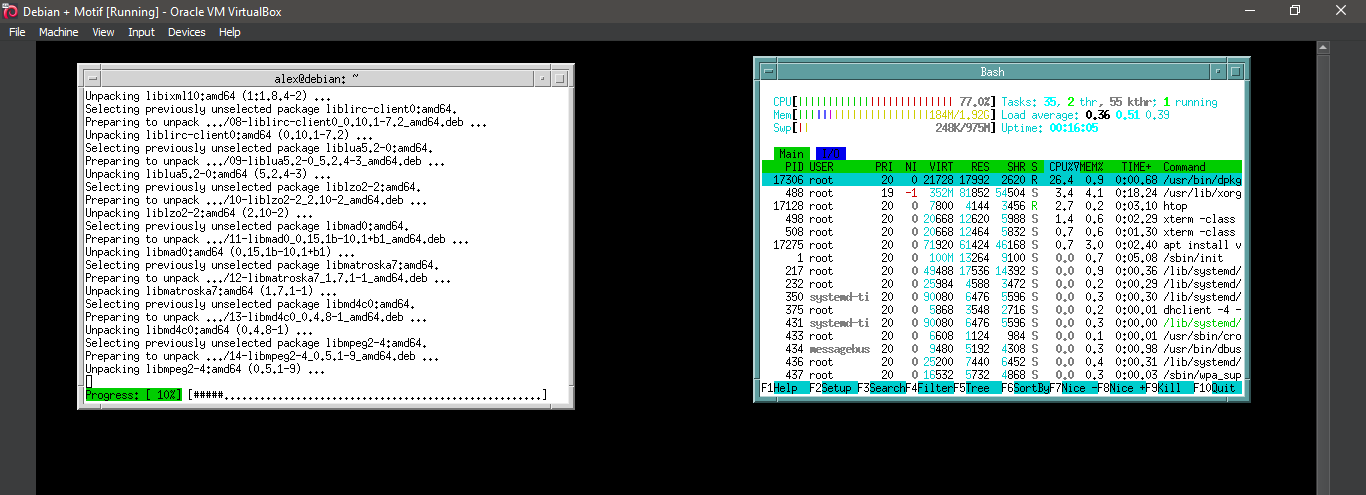This screenshot has height=495, width=1366.
Task: Switch to htop Main tab
Action: [791, 154]
